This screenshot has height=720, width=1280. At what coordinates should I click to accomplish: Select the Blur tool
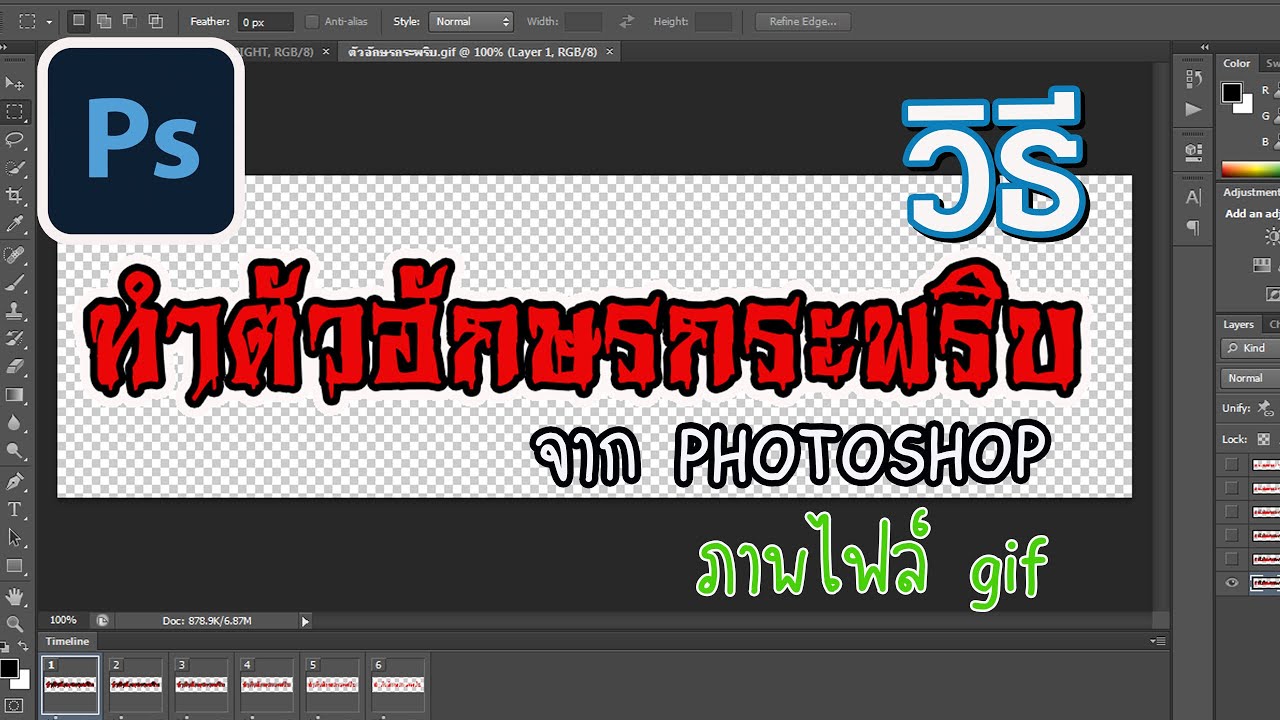(x=15, y=423)
